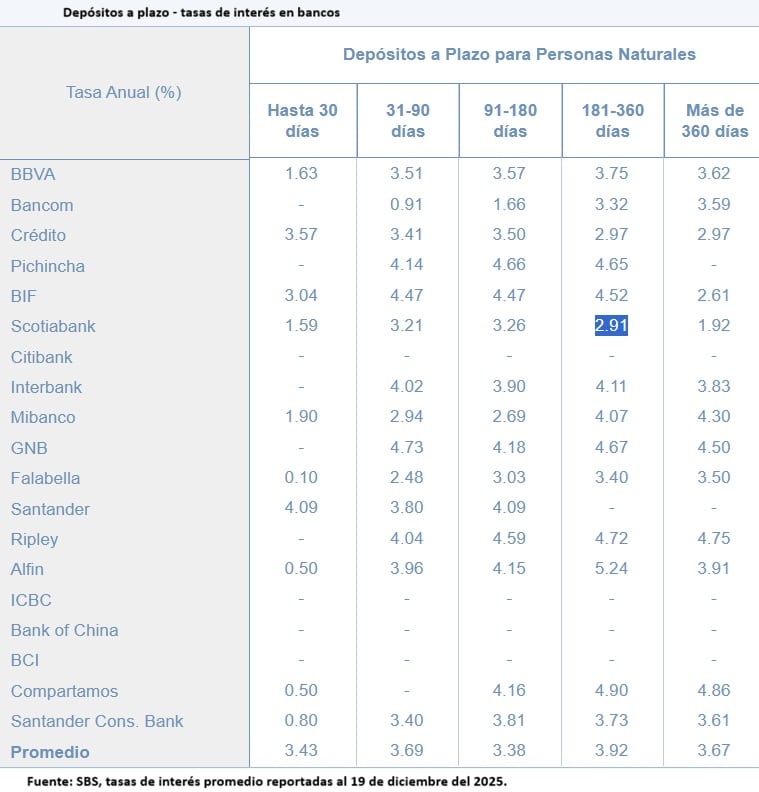Click the Alfin 5.24 rate cell
This screenshot has width=759, height=792.
pos(611,570)
